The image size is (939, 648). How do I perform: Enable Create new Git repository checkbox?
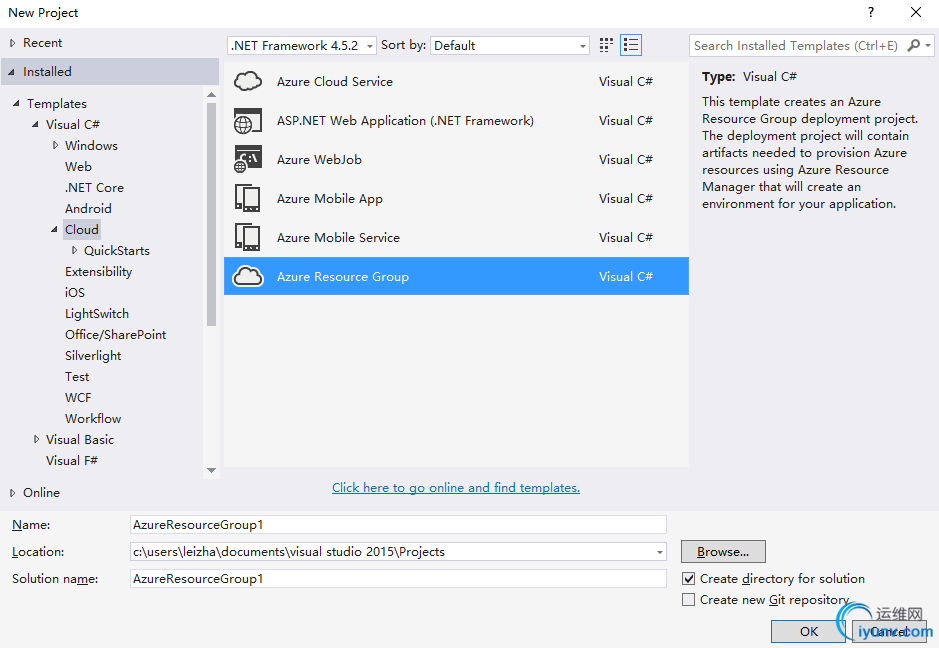pyautogui.click(x=689, y=599)
